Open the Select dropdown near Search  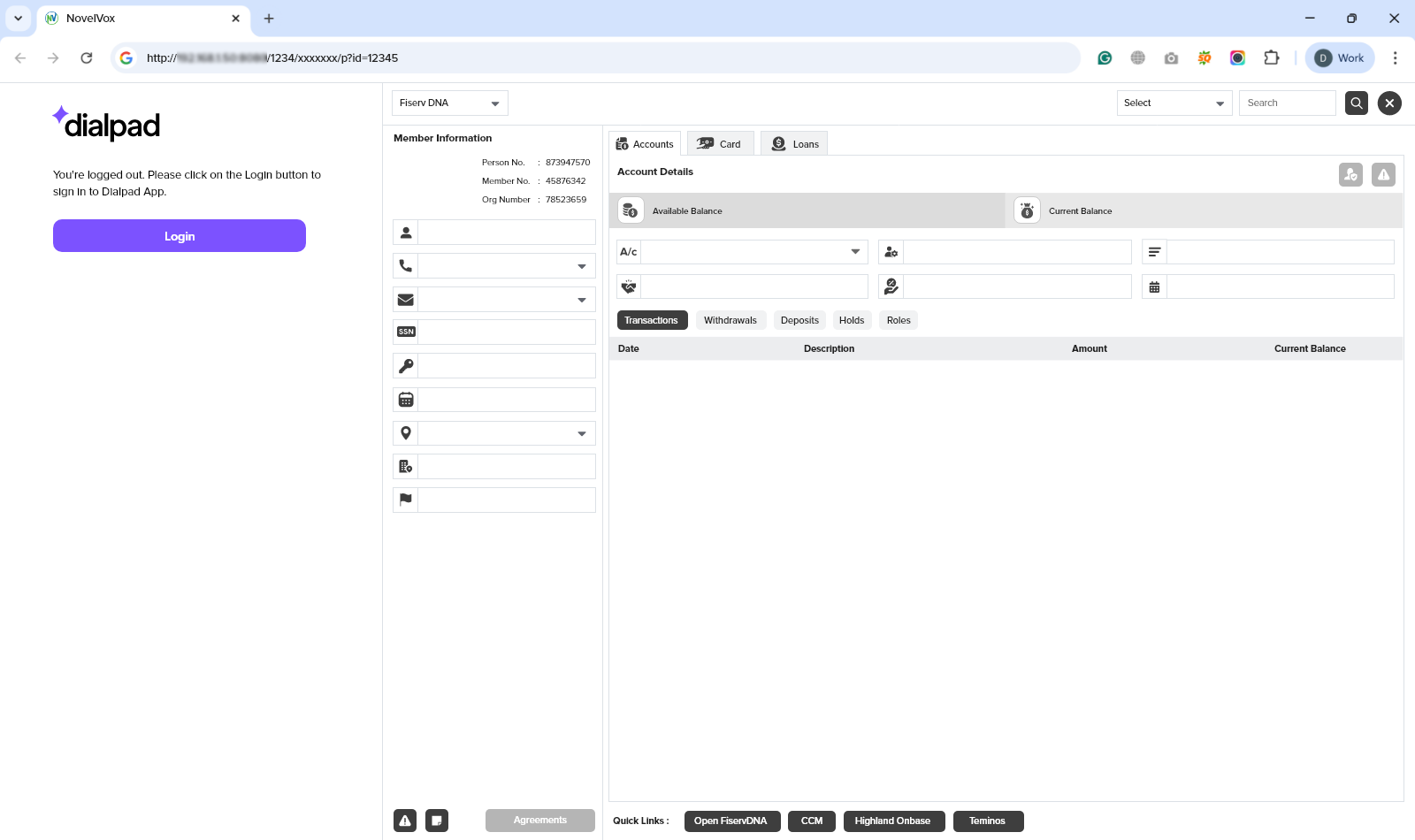1174,103
